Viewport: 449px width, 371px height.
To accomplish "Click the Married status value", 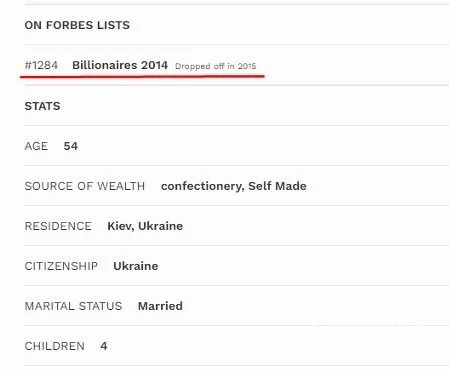I will (160, 306).
